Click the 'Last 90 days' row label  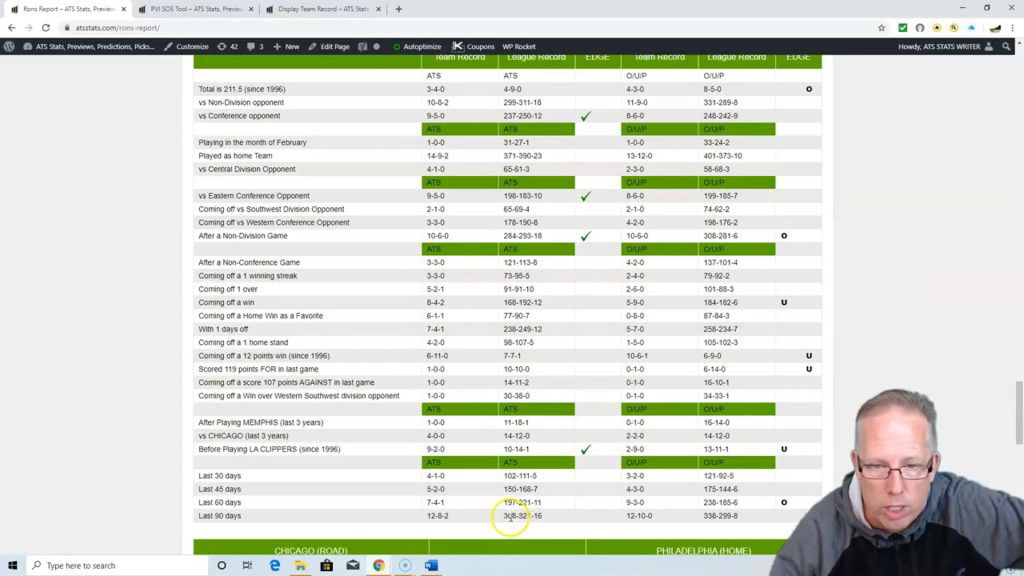219,516
